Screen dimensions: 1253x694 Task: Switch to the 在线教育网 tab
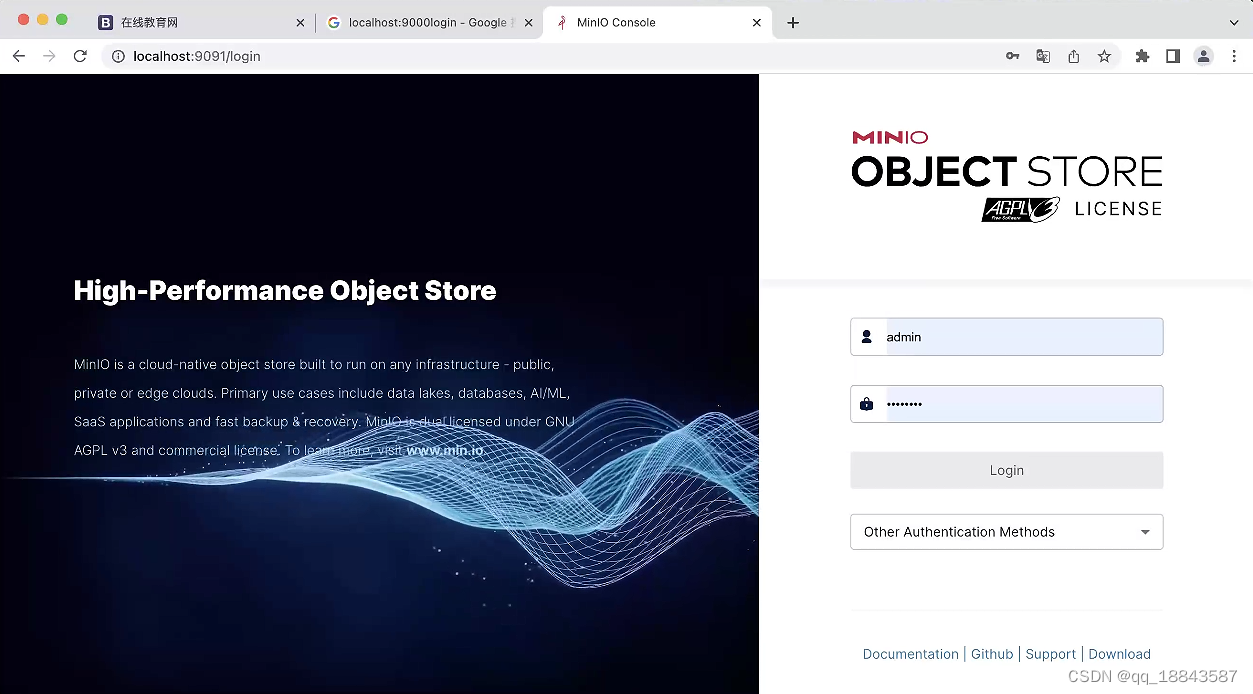[x=200, y=22]
